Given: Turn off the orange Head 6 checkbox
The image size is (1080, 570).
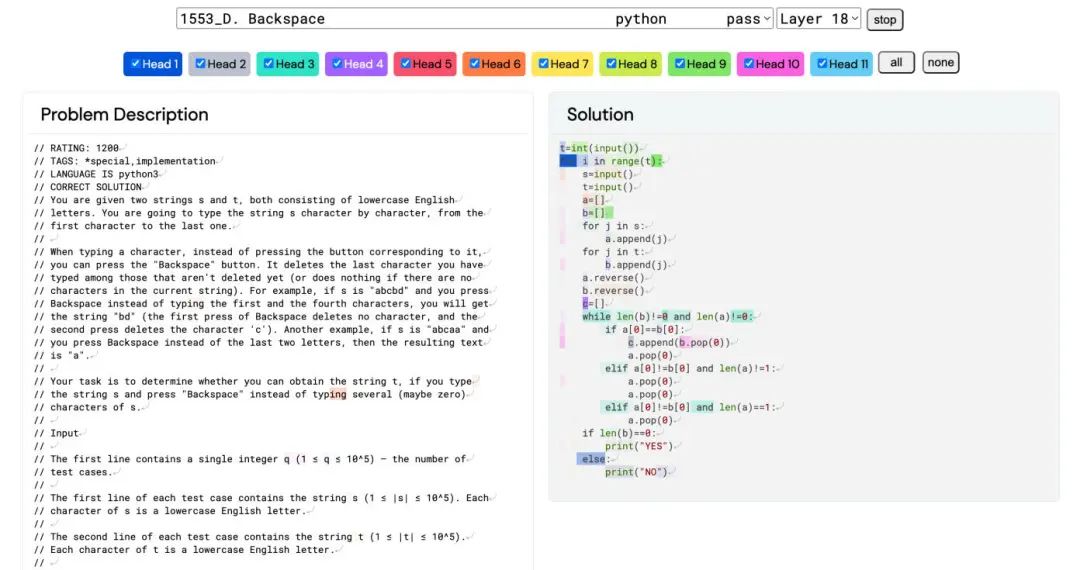Looking at the screenshot, I should (474, 64).
